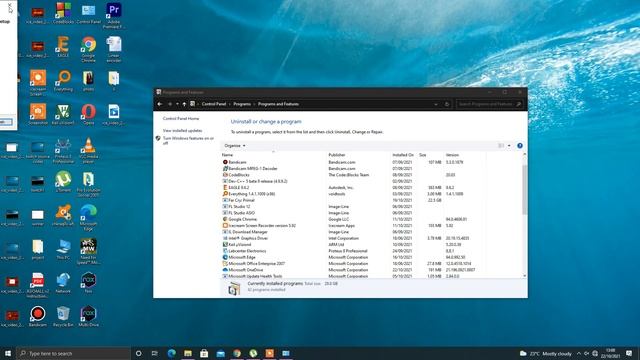
Task: Open Microsoft Store from the taskbar
Action: click(204, 353)
